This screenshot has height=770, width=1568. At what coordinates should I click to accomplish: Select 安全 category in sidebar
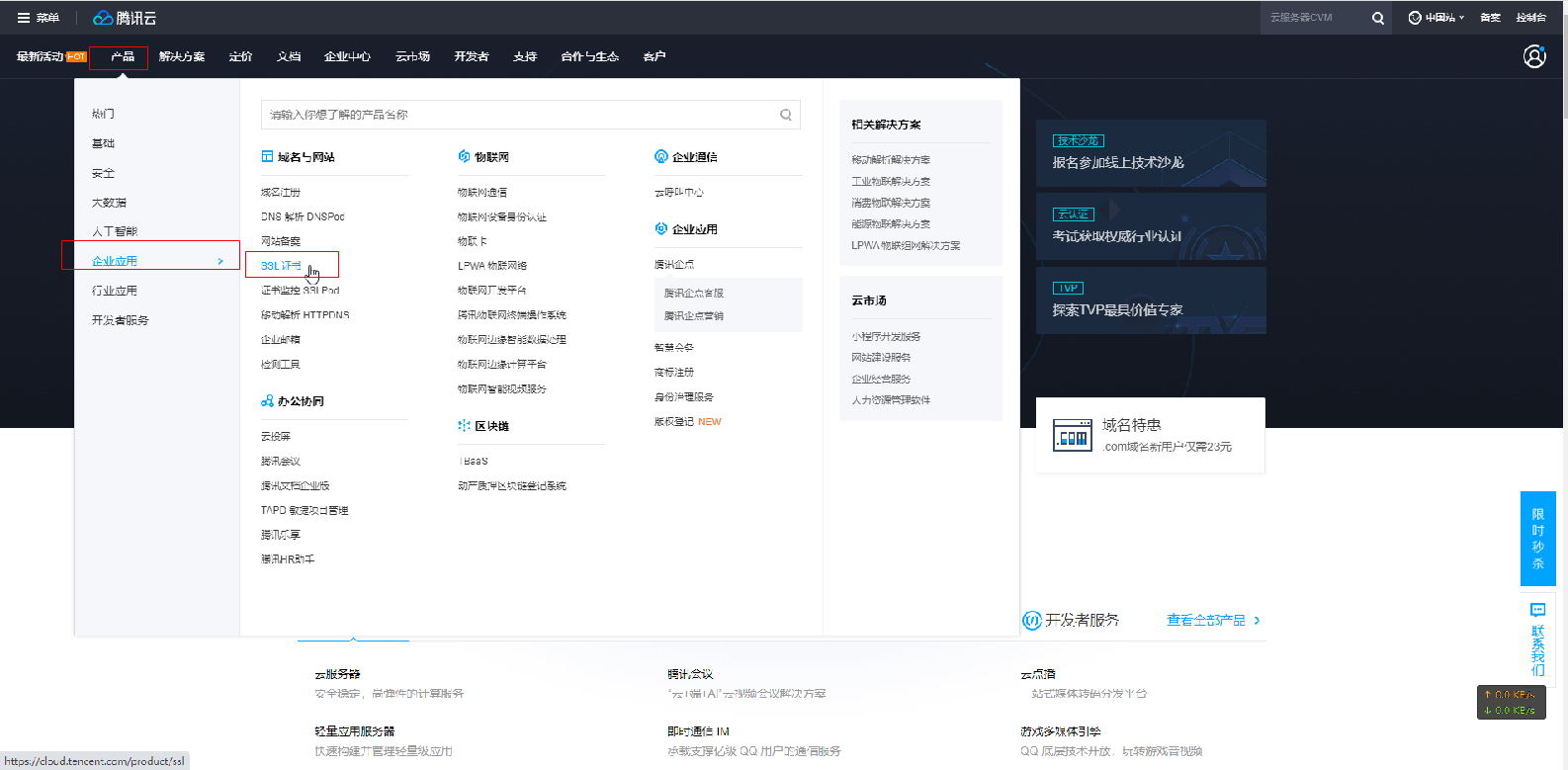103,173
